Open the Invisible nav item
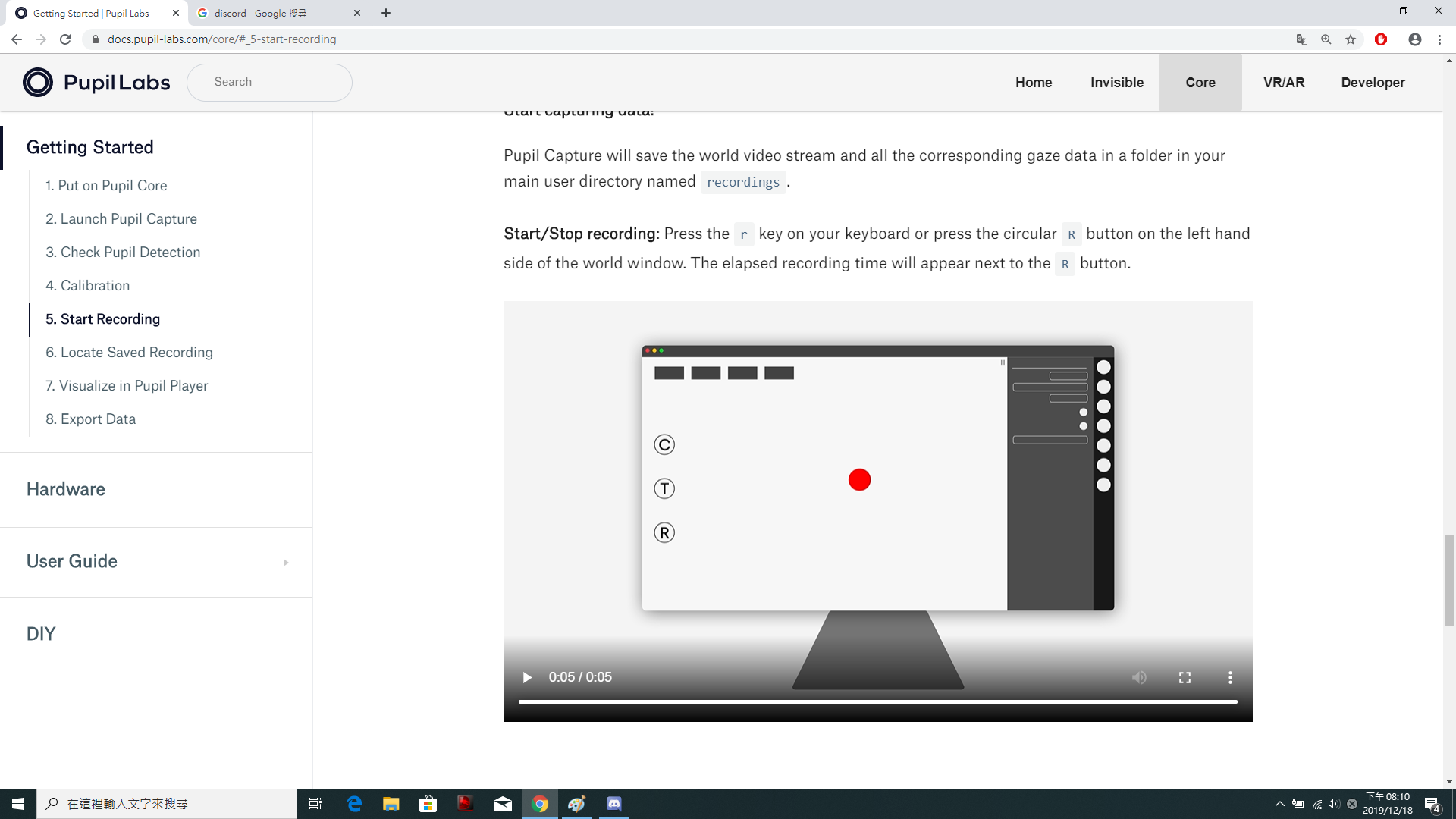Viewport: 1456px width, 819px height. [1117, 83]
